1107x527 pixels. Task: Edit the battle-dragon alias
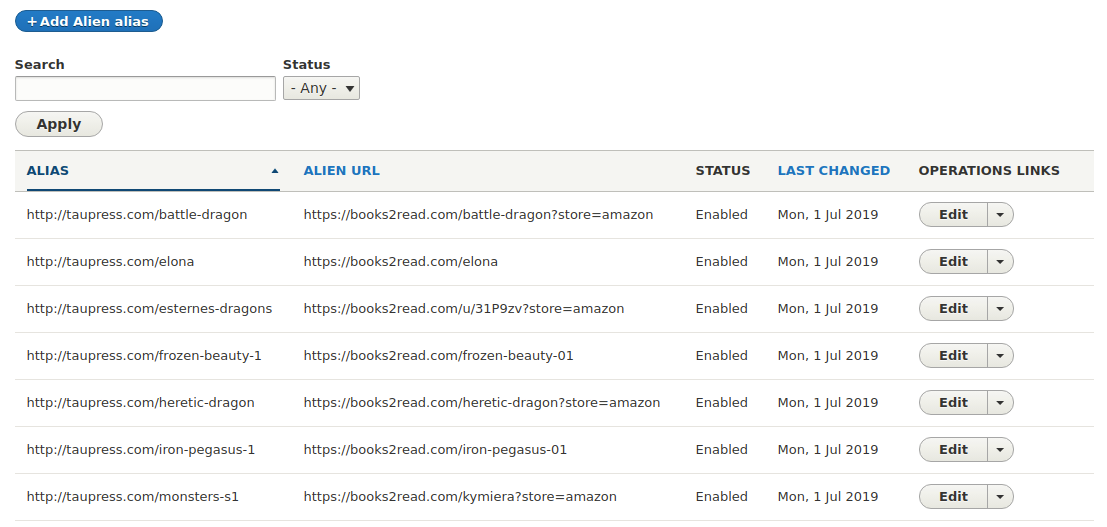pos(953,215)
